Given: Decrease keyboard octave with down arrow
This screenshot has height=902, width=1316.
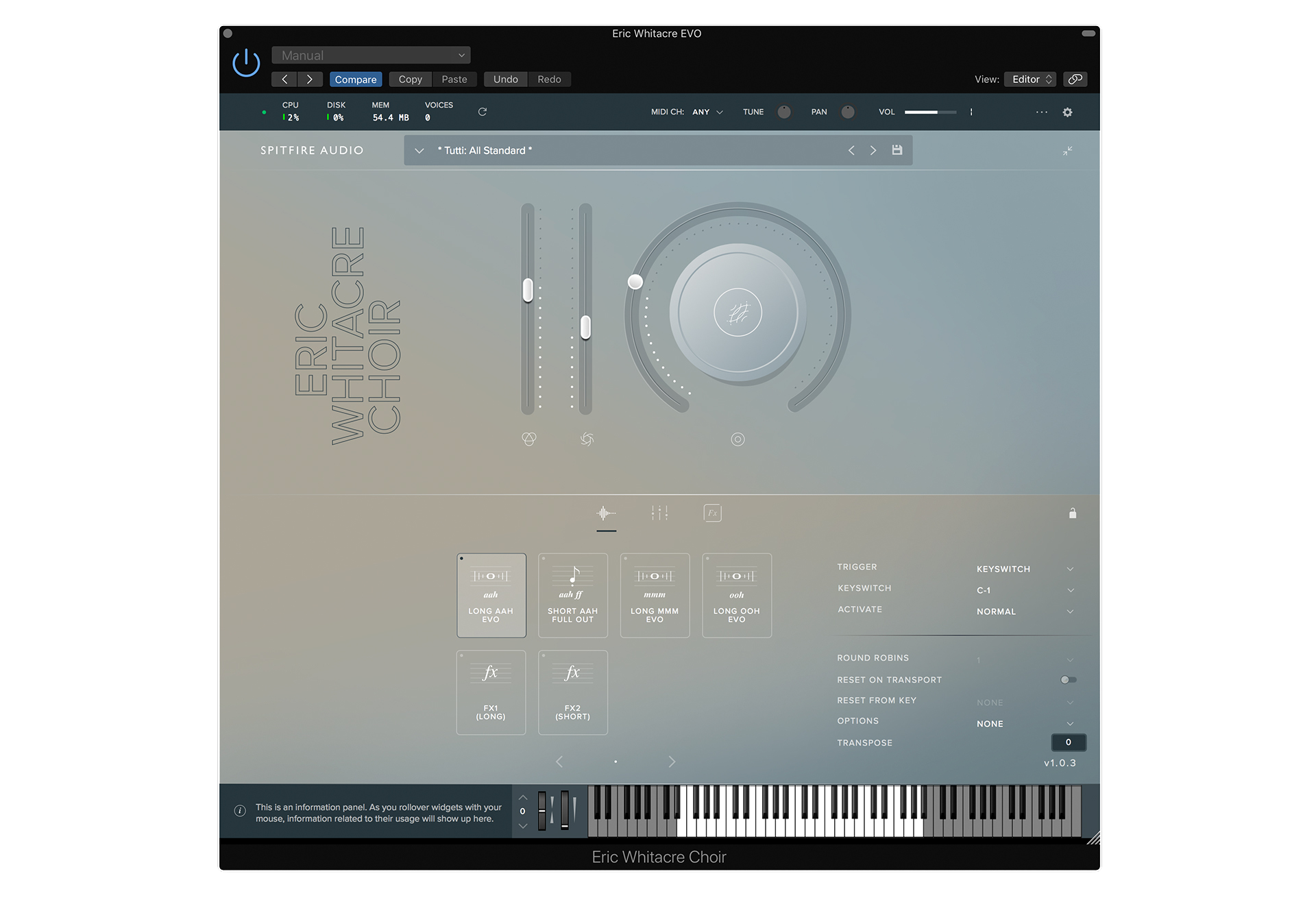Looking at the screenshot, I should pyautogui.click(x=523, y=827).
